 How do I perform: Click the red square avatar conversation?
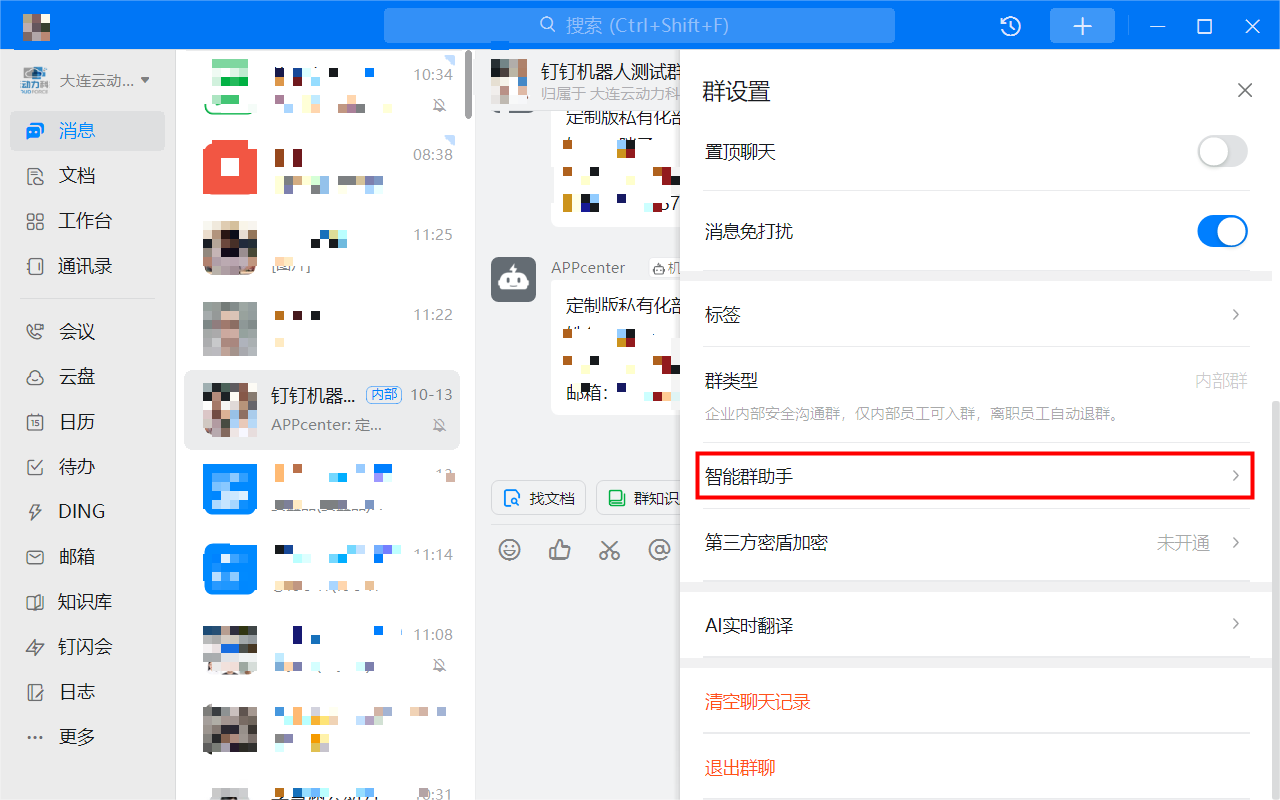(230, 167)
